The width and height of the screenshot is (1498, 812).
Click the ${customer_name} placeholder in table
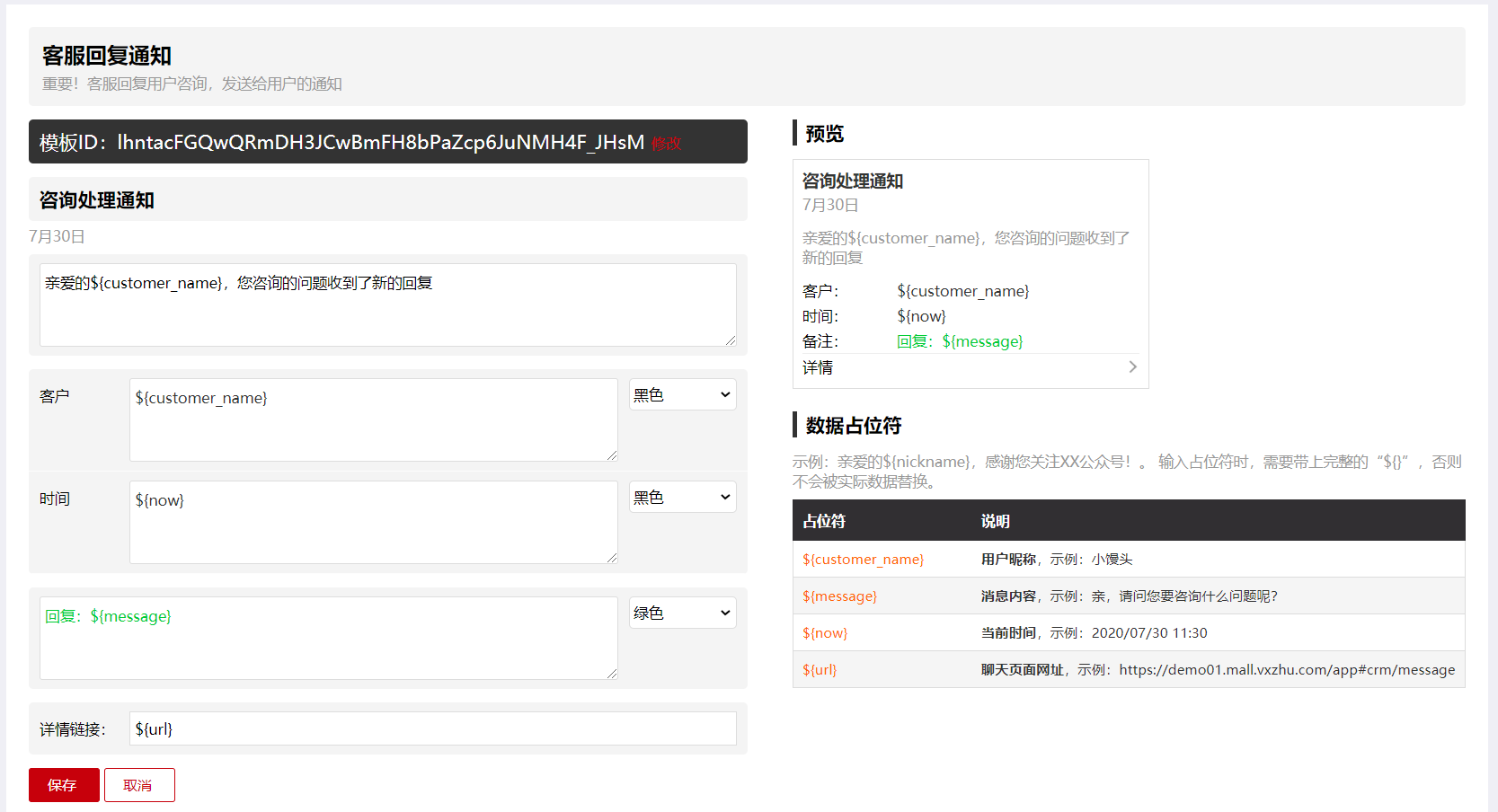[x=863, y=560]
